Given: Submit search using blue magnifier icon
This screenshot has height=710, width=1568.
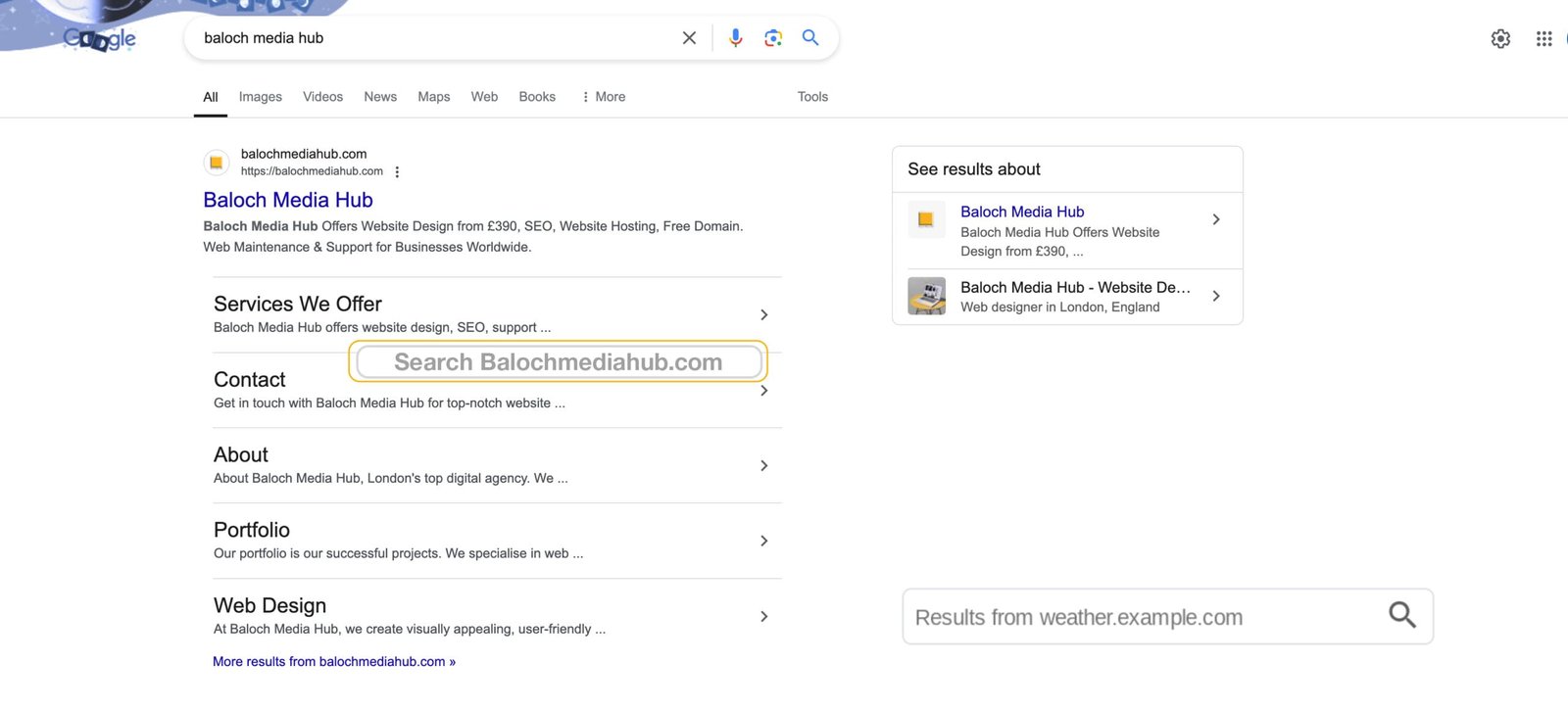Looking at the screenshot, I should 810,37.
